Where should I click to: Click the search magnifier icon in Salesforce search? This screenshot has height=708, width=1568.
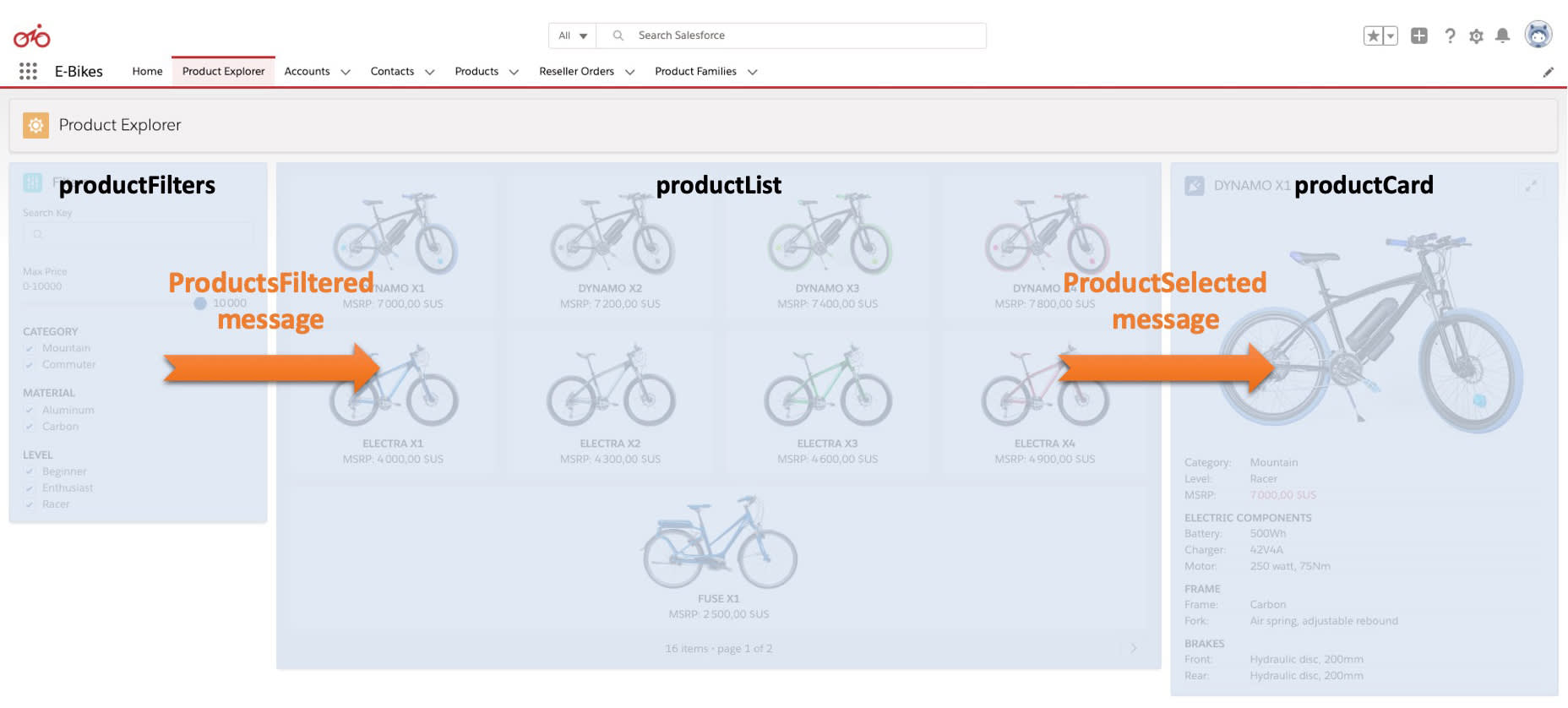pos(618,35)
